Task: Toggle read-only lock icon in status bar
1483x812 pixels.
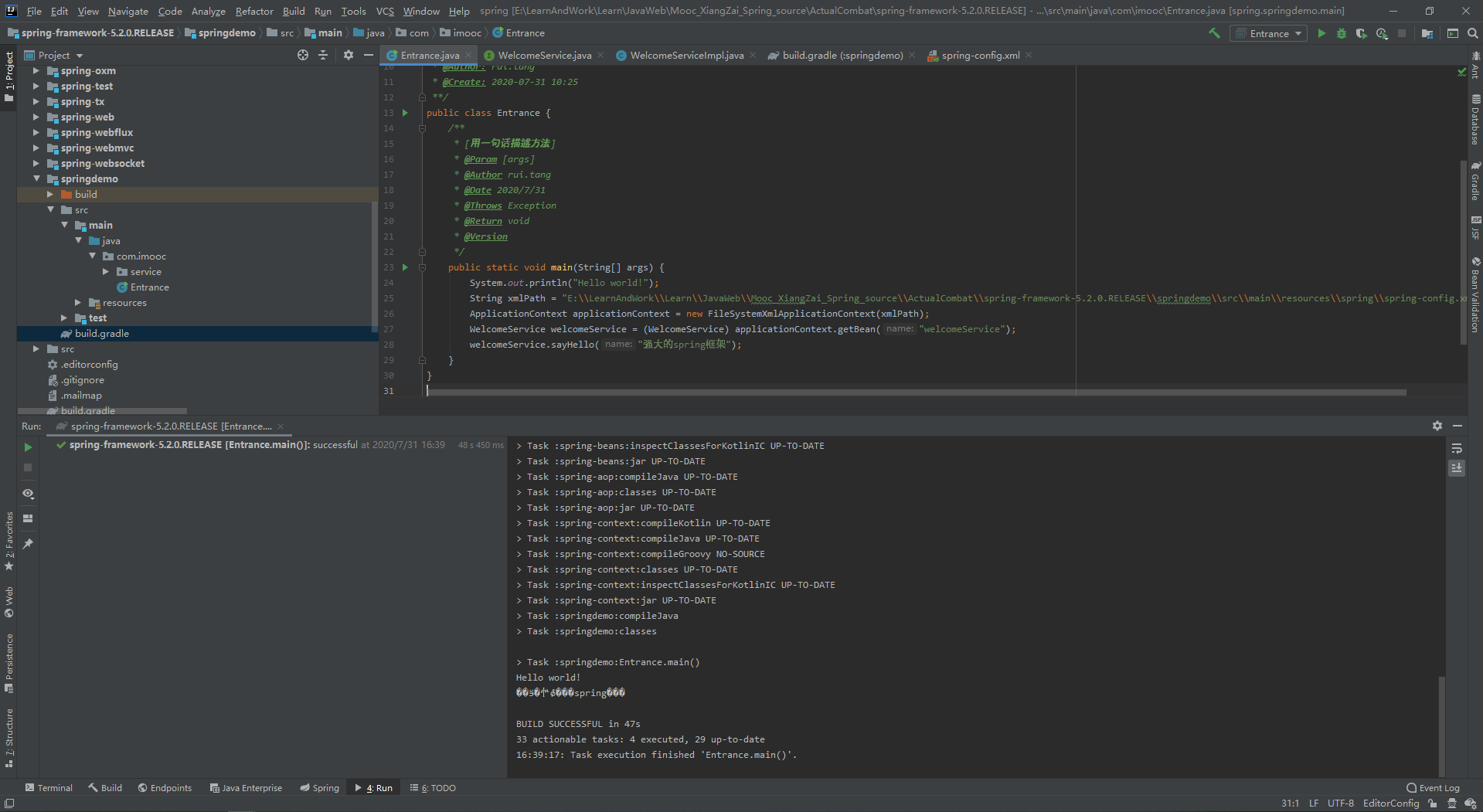Action: (x=1432, y=804)
